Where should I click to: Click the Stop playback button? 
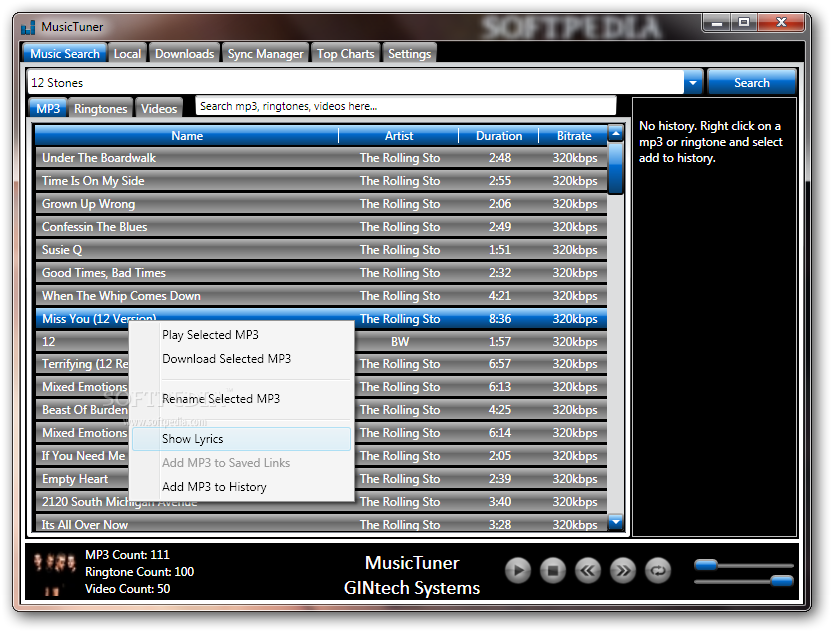point(552,571)
